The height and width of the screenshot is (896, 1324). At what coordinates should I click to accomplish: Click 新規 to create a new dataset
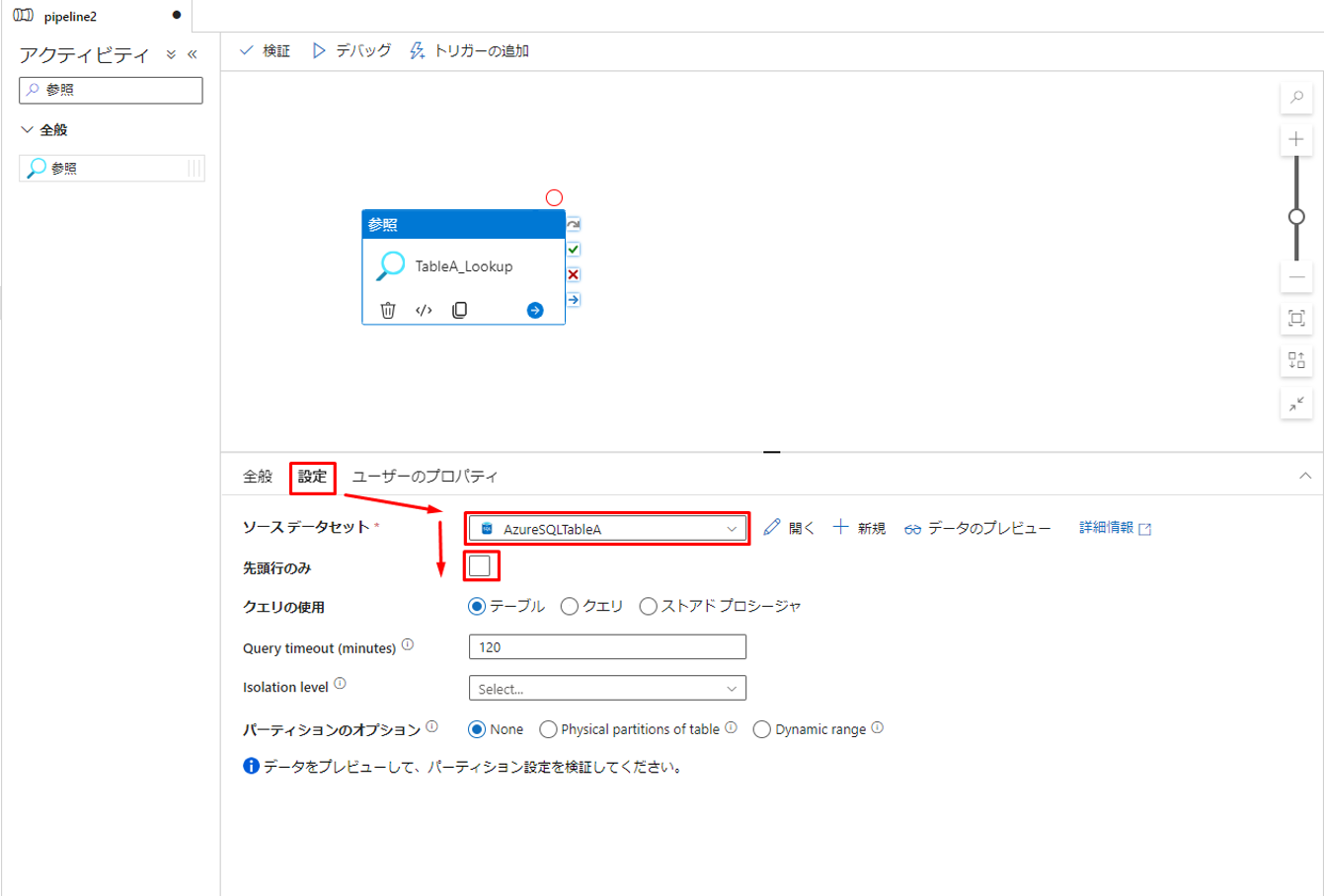(x=859, y=528)
